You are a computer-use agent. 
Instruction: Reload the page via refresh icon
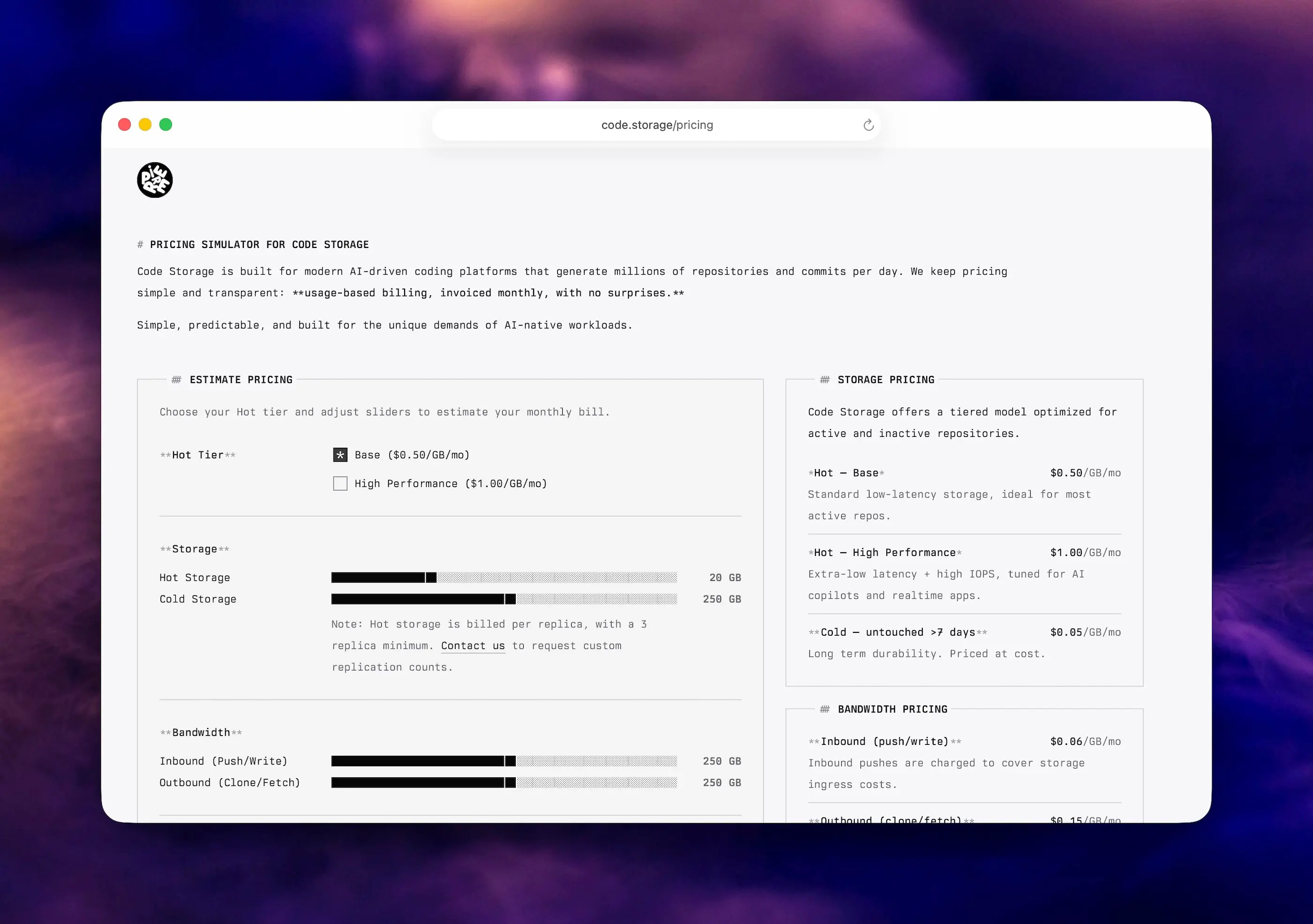868,125
